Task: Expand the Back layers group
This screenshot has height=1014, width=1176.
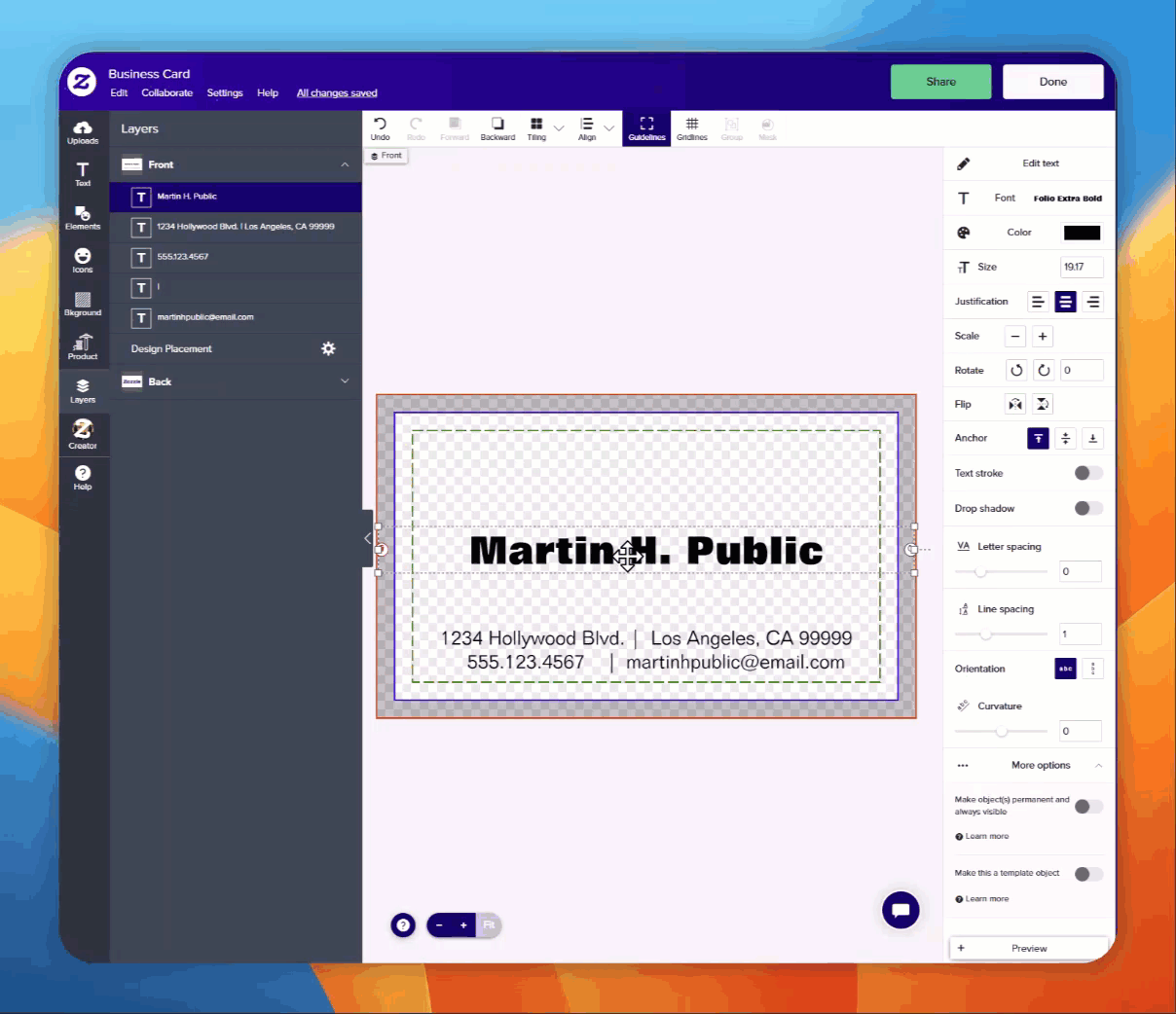Action: click(x=345, y=381)
